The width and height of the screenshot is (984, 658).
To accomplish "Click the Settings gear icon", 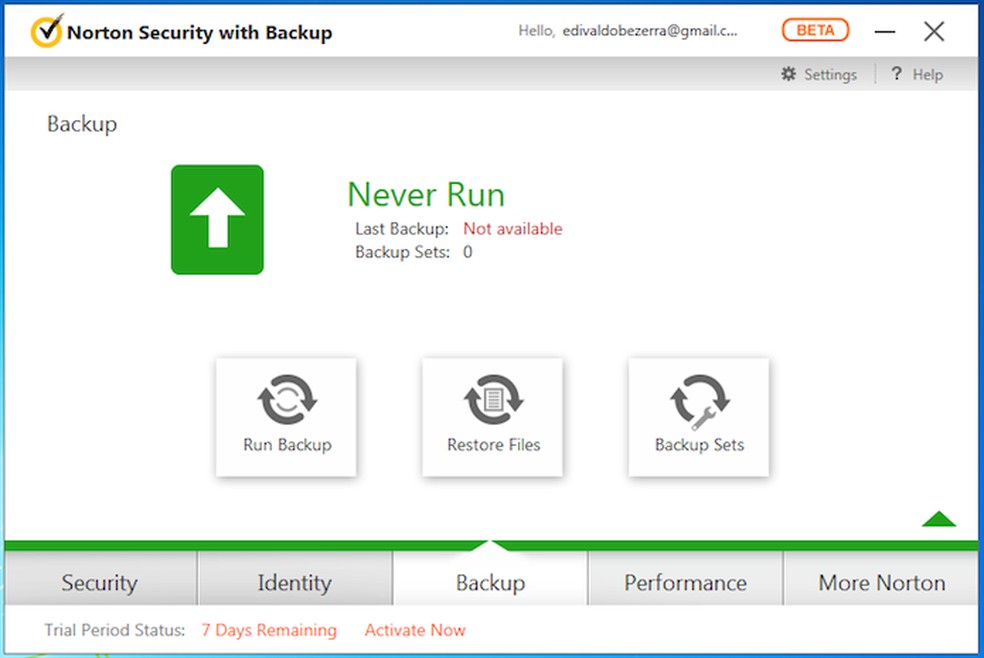I will coord(789,74).
